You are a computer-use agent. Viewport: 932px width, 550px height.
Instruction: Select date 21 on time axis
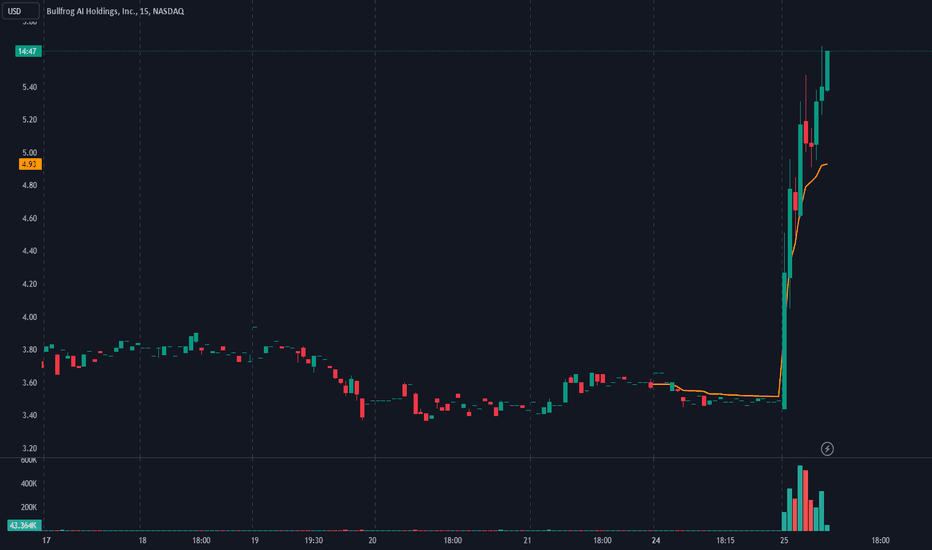(527, 540)
